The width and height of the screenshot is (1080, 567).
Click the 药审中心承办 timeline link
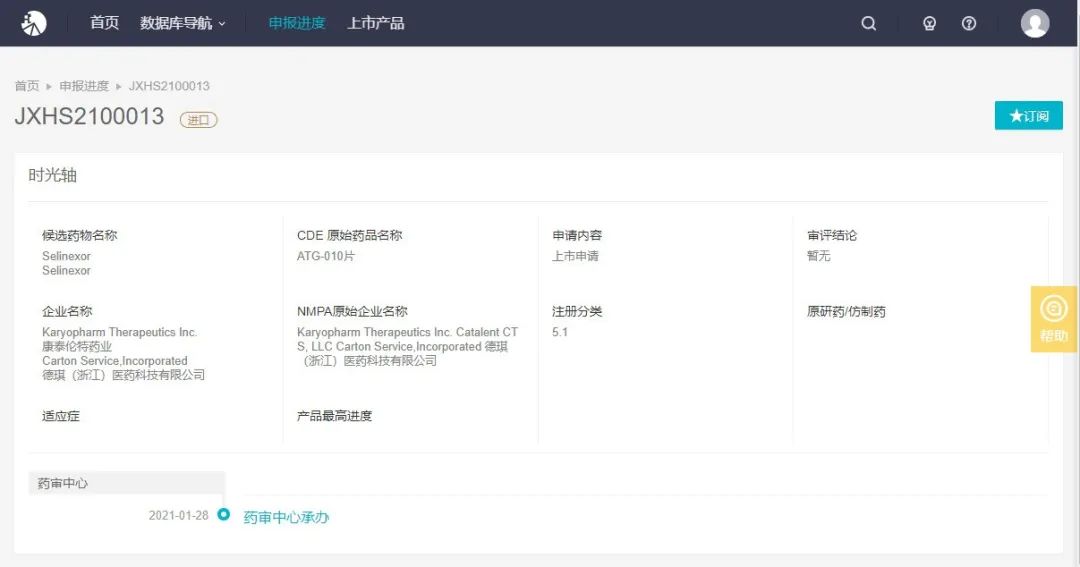coord(286,517)
